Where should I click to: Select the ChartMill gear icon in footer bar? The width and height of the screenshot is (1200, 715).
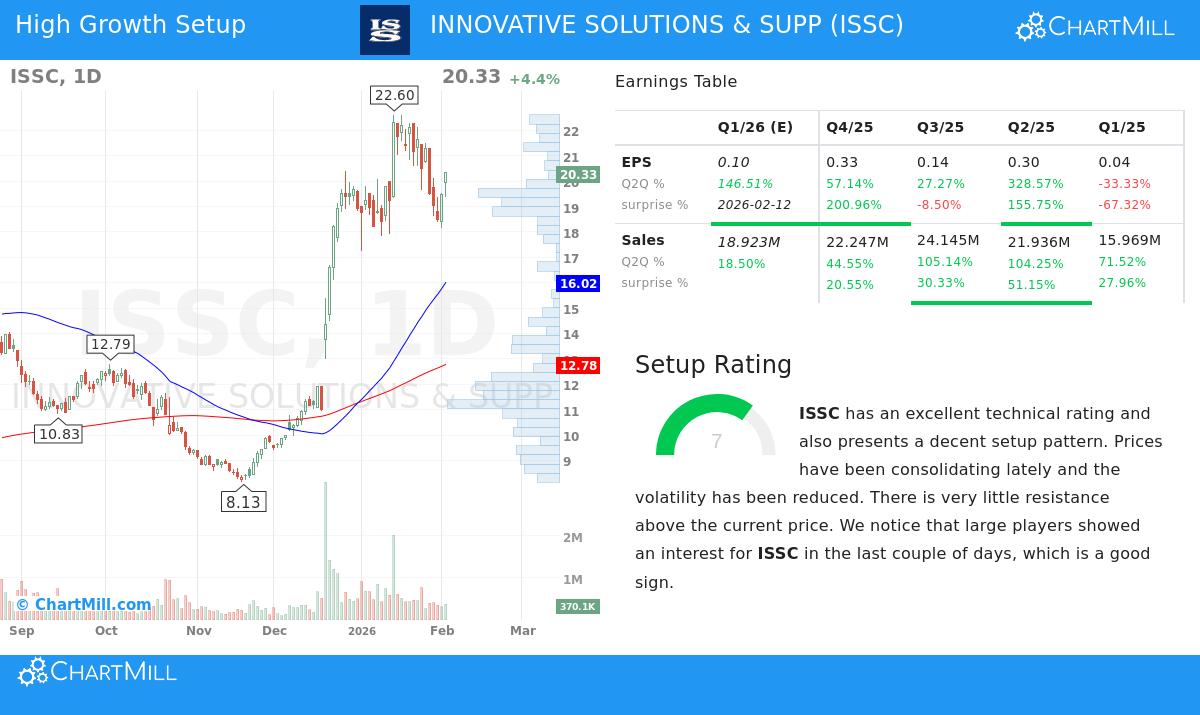(x=34, y=671)
